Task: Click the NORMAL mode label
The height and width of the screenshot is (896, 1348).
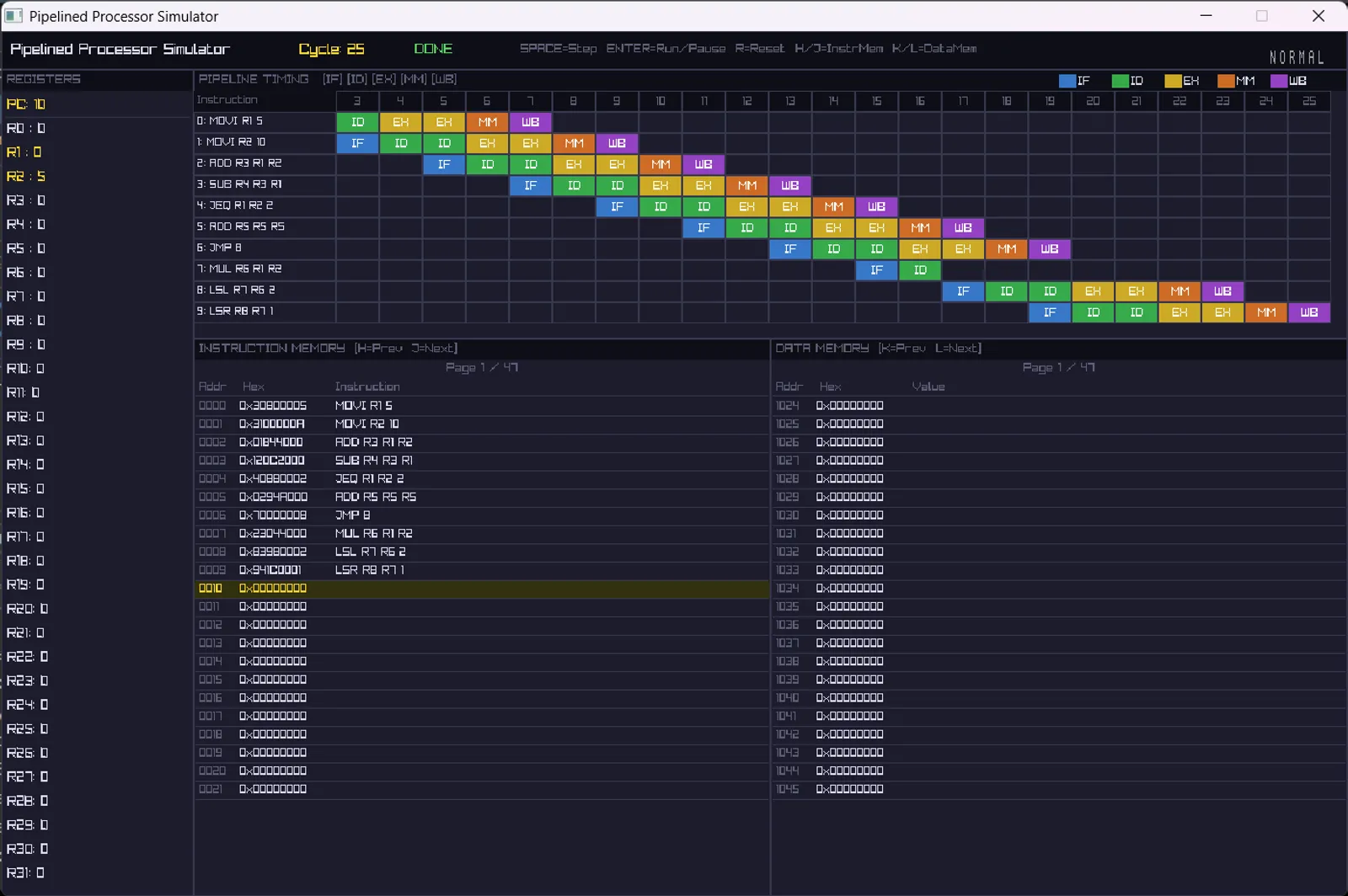Action: click(1297, 57)
